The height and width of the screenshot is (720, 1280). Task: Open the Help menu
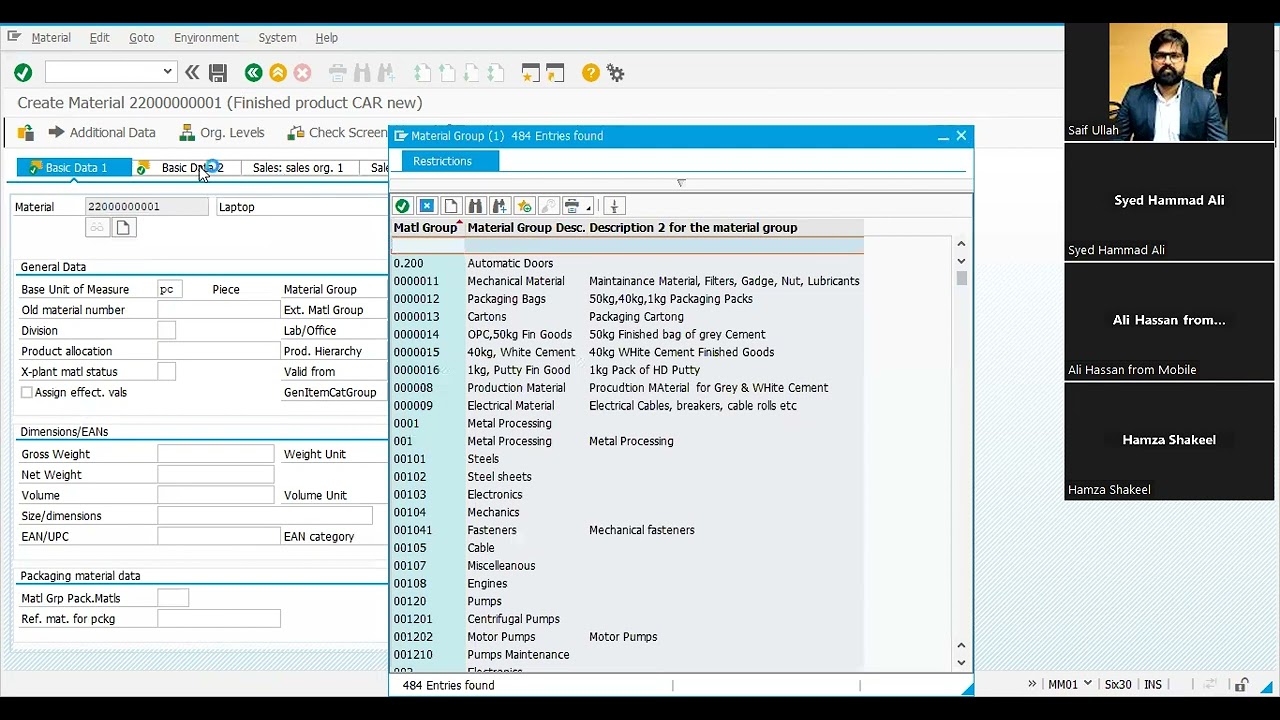(x=327, y=38)
